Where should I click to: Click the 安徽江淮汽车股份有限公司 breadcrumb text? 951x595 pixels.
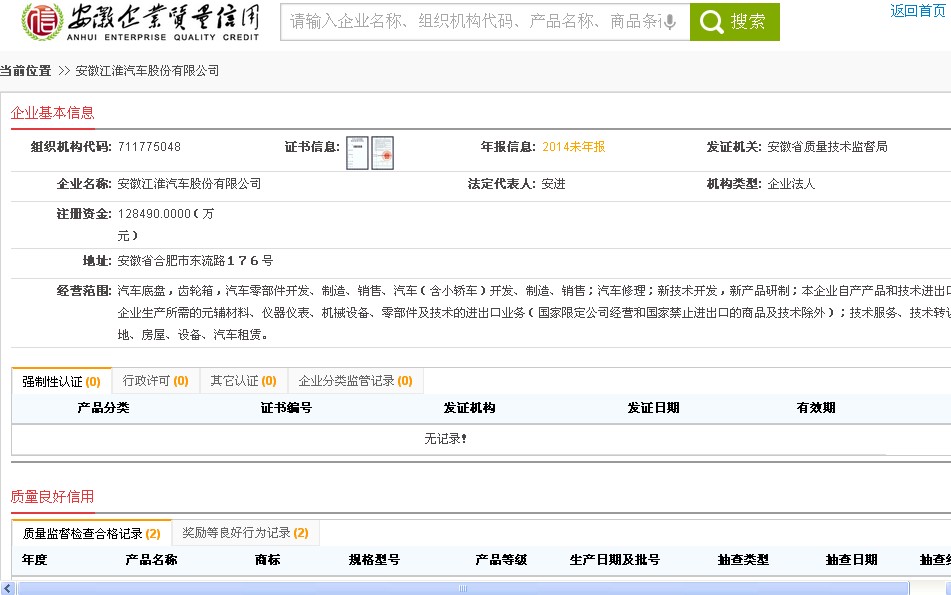[x=147, y=71]
